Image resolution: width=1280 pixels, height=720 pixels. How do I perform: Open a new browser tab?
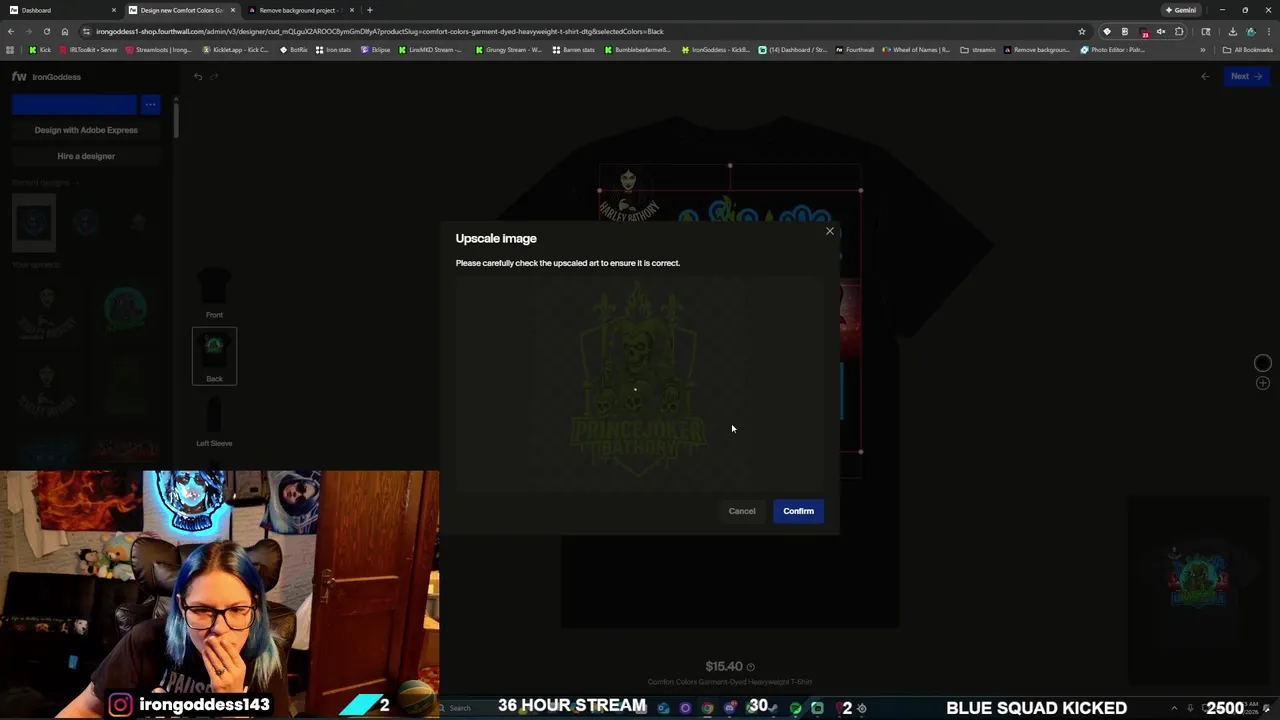point(370,10)
